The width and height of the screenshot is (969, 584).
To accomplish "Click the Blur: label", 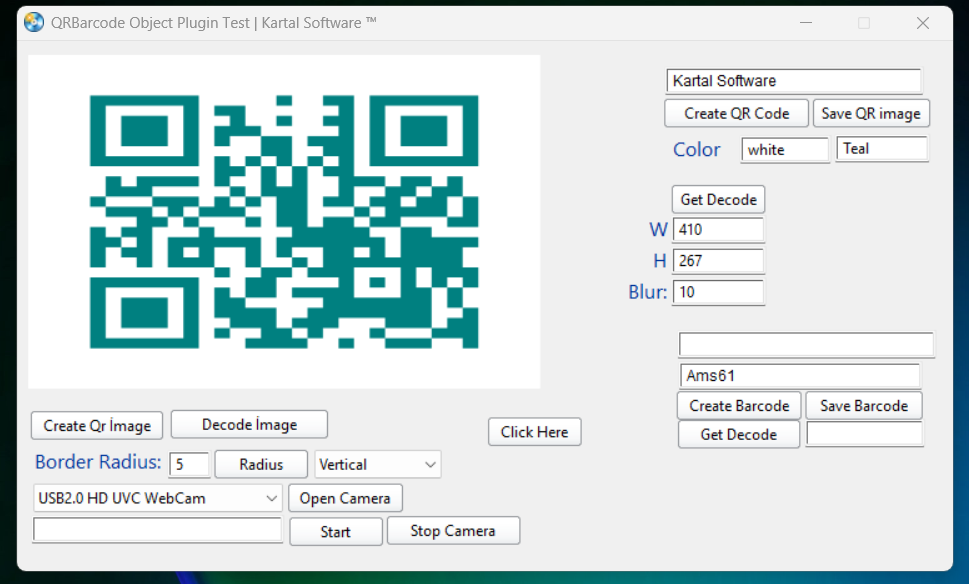I will click(648, 292).
